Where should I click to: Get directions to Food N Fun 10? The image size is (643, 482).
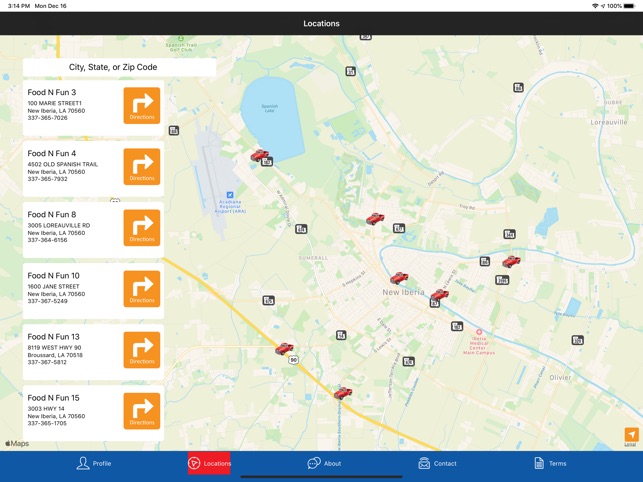coord(142,289)
